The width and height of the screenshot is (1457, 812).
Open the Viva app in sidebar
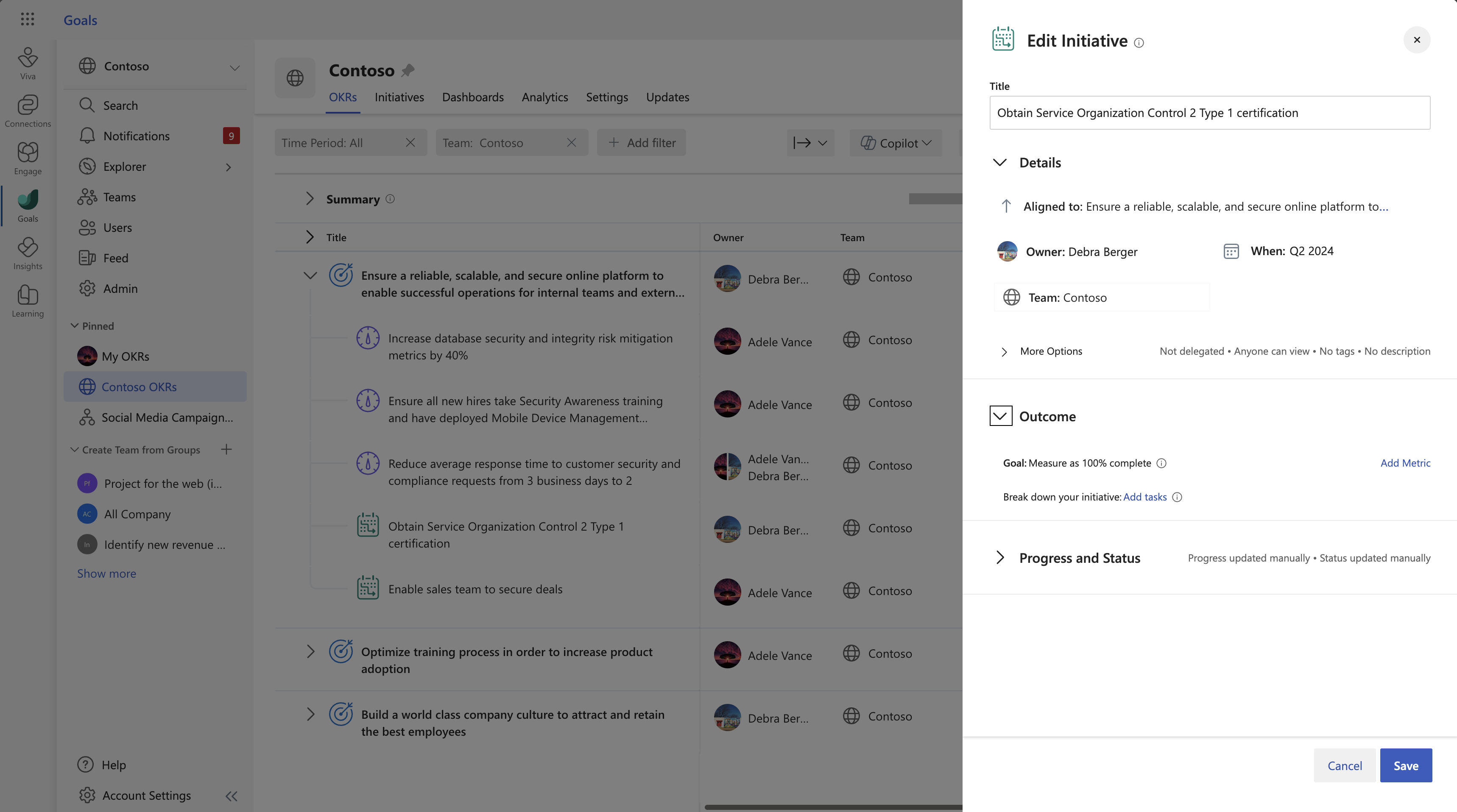(28, 63)
